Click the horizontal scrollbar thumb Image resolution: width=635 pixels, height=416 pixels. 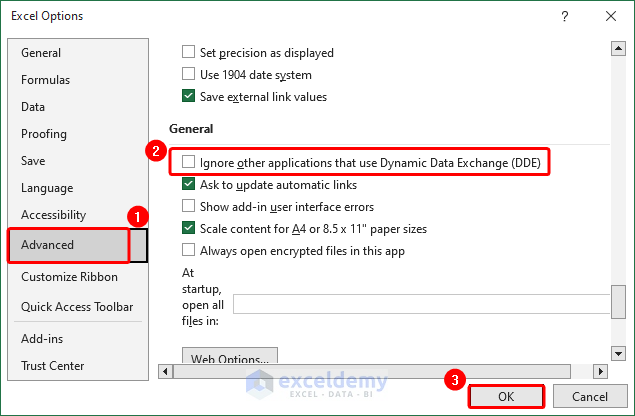tap(372, 371)
